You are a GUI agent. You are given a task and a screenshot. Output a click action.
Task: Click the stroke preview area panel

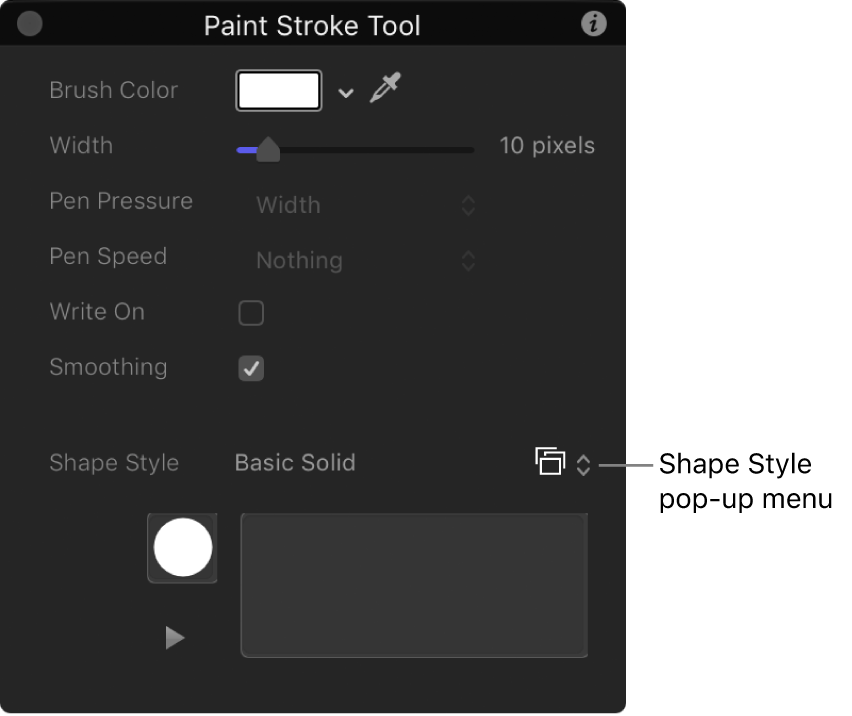[x=414, y=584]
